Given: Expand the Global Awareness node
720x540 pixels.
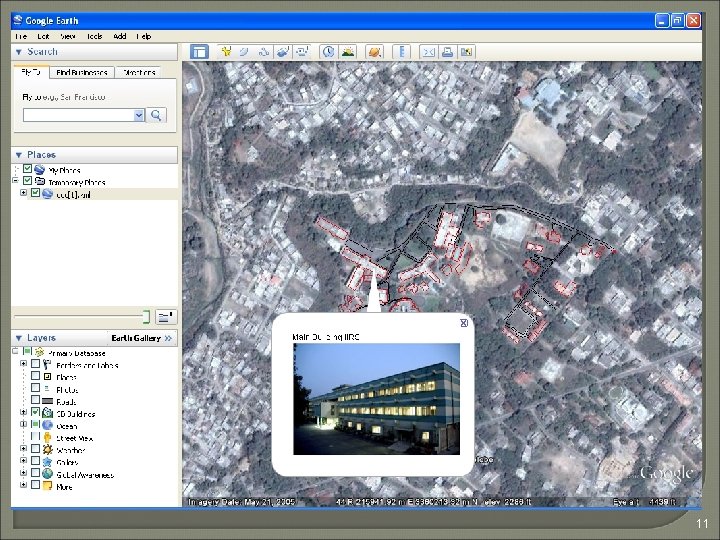Looking at the screenshot, I should click(23, 472).
